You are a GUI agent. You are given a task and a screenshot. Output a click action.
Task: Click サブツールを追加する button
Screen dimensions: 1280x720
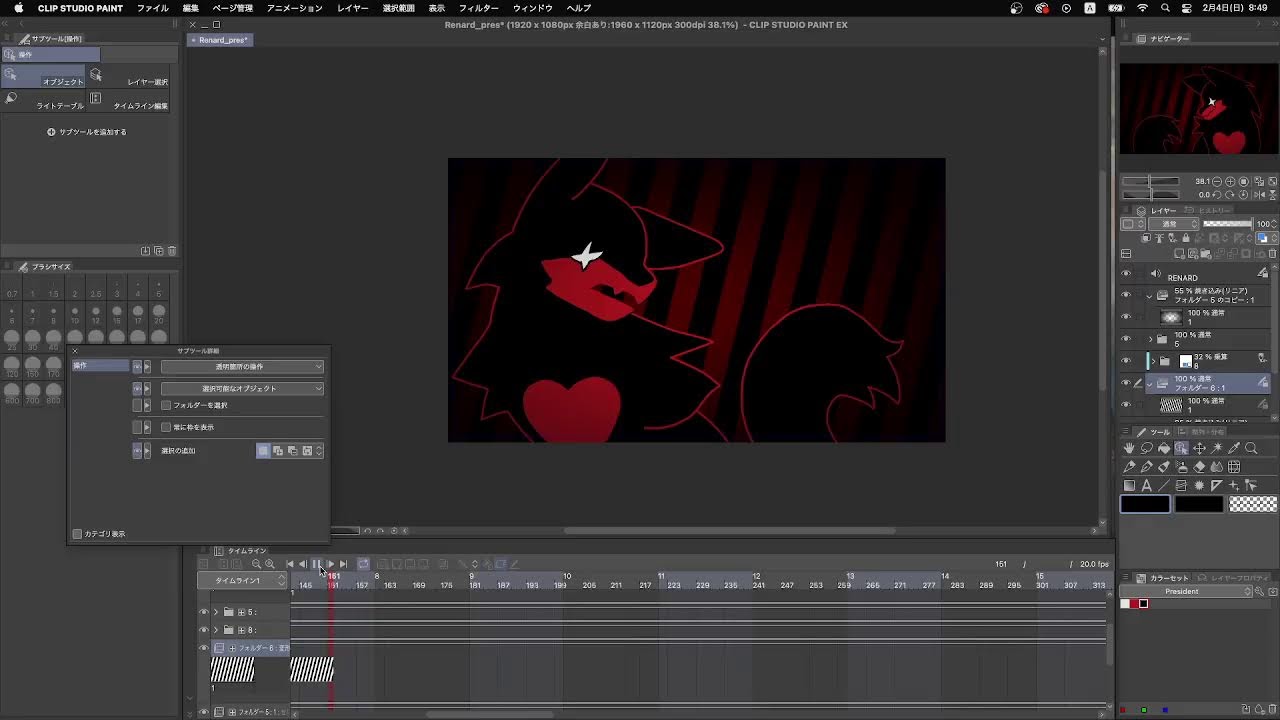[87, 132]
